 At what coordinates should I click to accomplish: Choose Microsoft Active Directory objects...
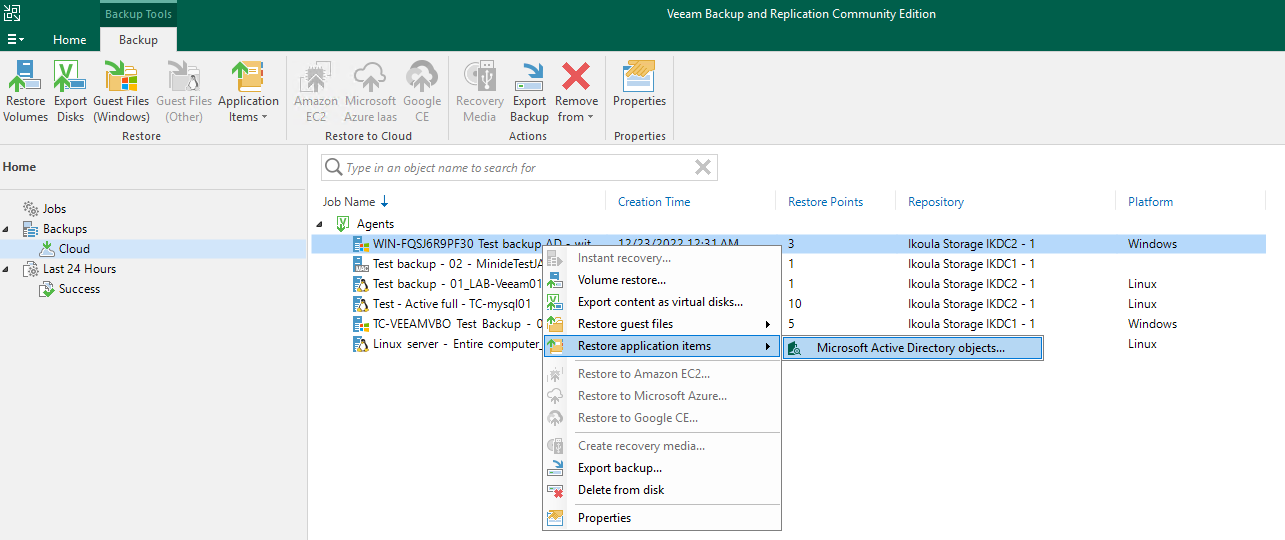(x=912, y=348)
